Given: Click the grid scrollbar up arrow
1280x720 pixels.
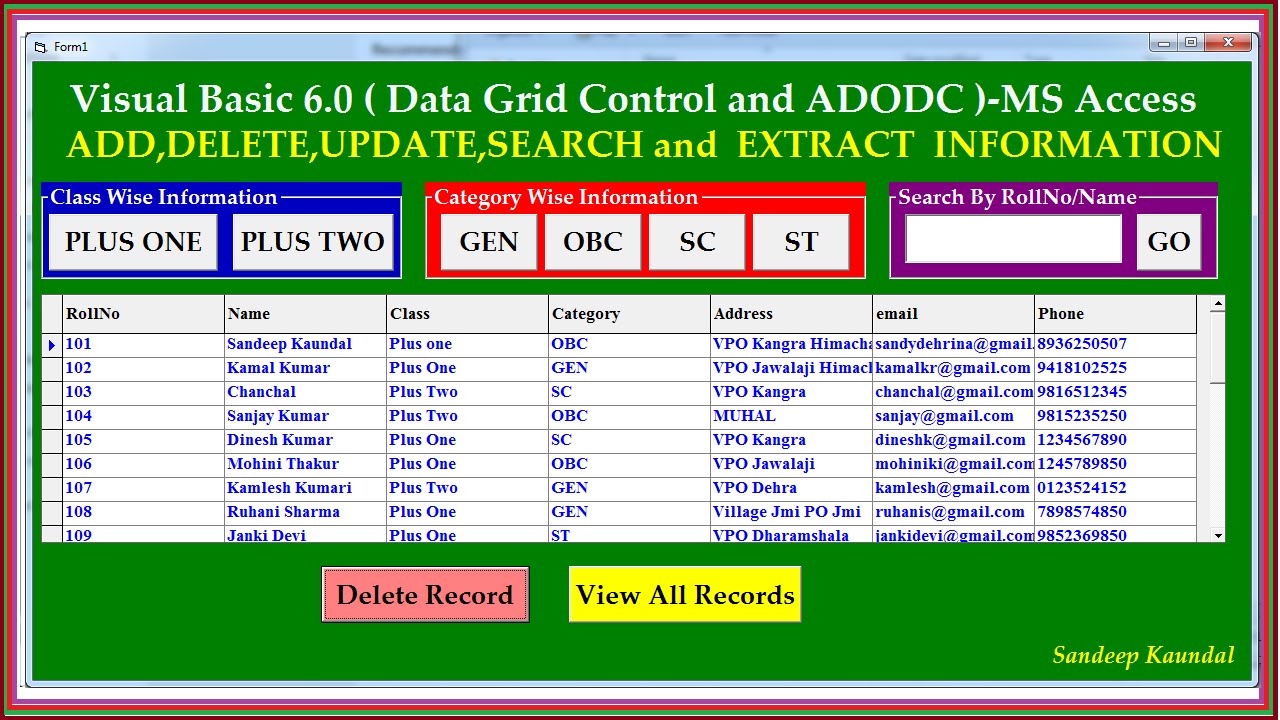Looking at the screenshot, I should (1217, 304).
